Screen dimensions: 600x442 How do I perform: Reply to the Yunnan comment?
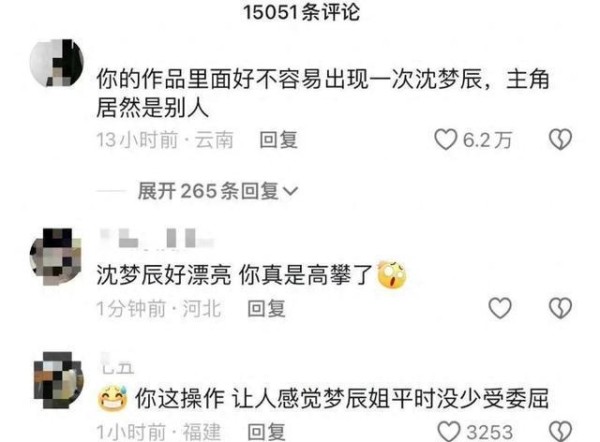[x=278, y=140]
